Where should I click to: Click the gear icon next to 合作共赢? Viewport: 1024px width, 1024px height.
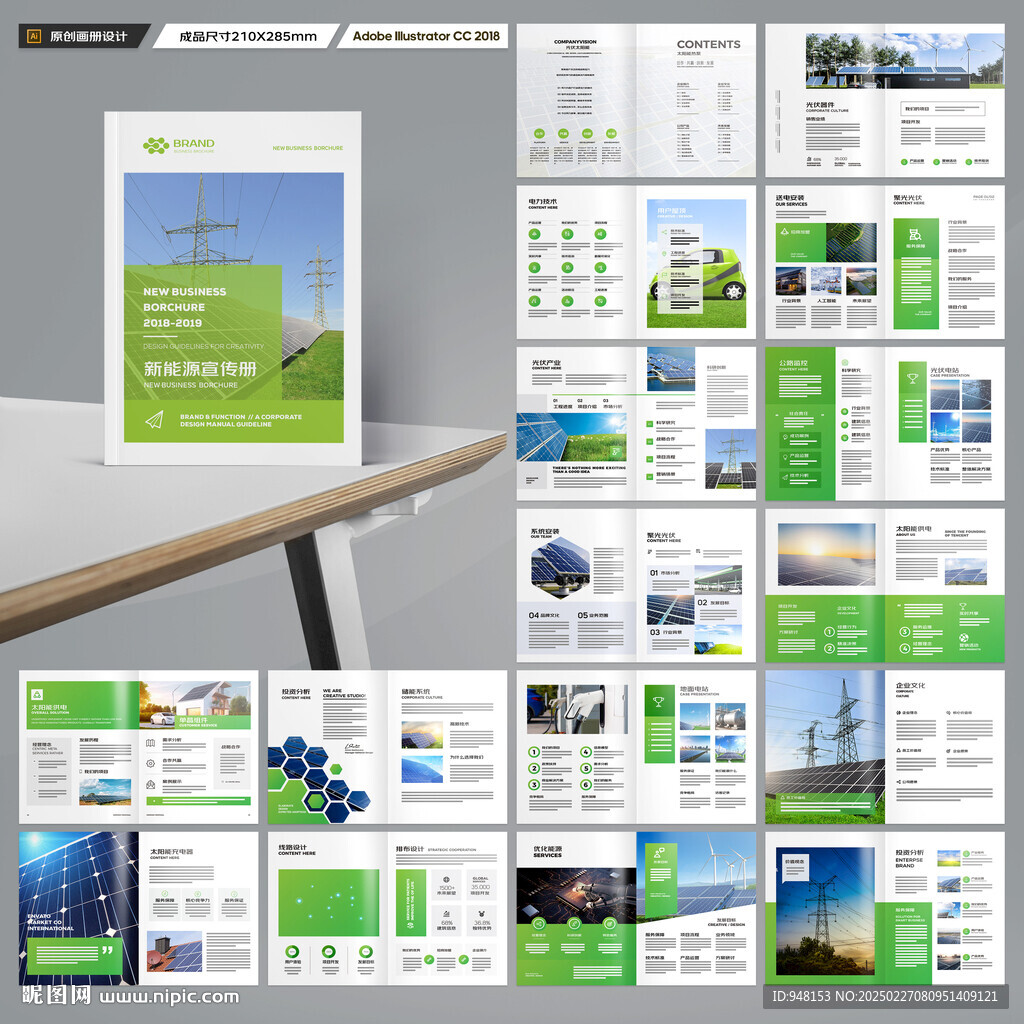pos(150,763)
